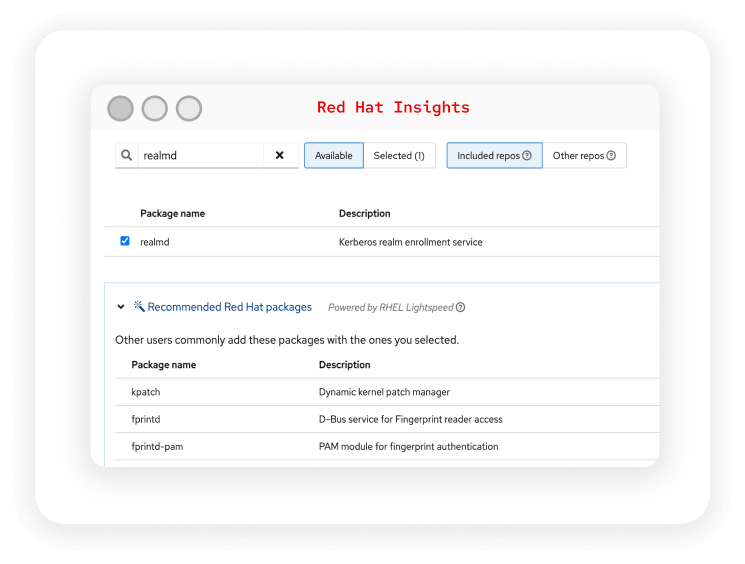Click the search magnifier icon

(127, 156)
